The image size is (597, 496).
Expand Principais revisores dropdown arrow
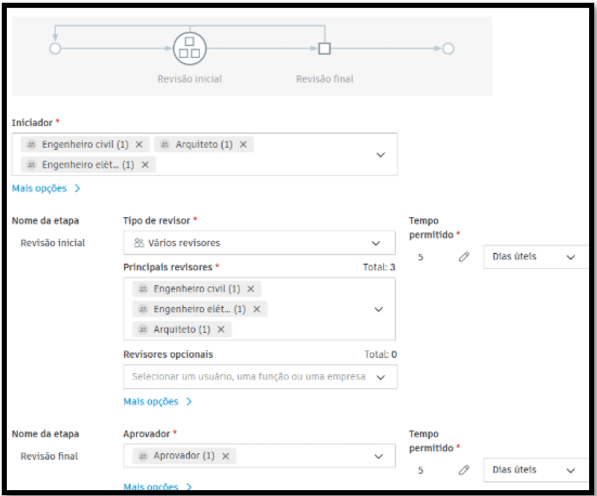378,309
